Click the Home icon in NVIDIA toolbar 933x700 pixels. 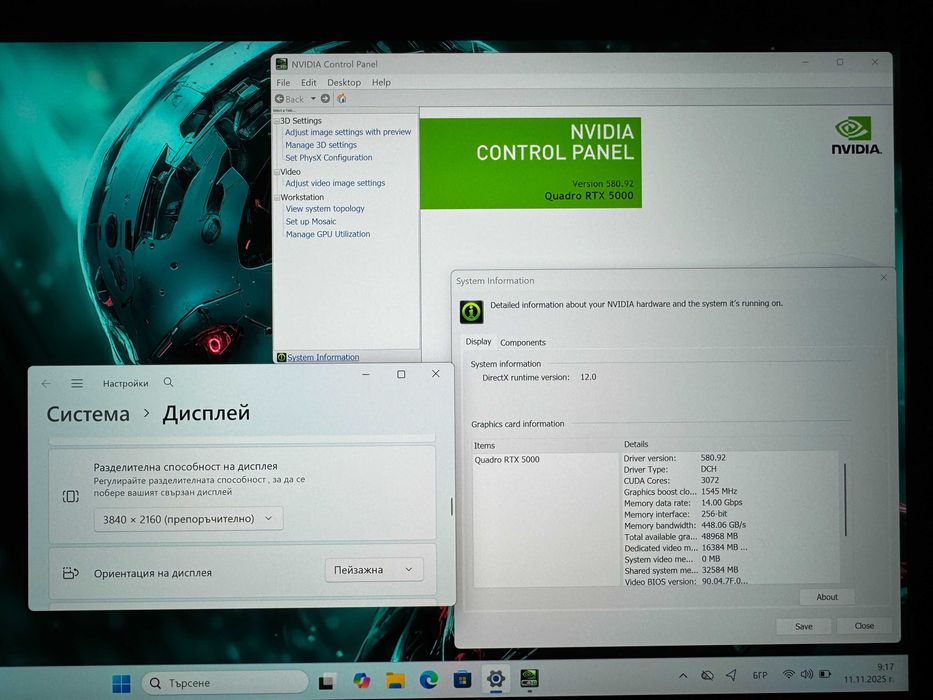pos(342,98)
